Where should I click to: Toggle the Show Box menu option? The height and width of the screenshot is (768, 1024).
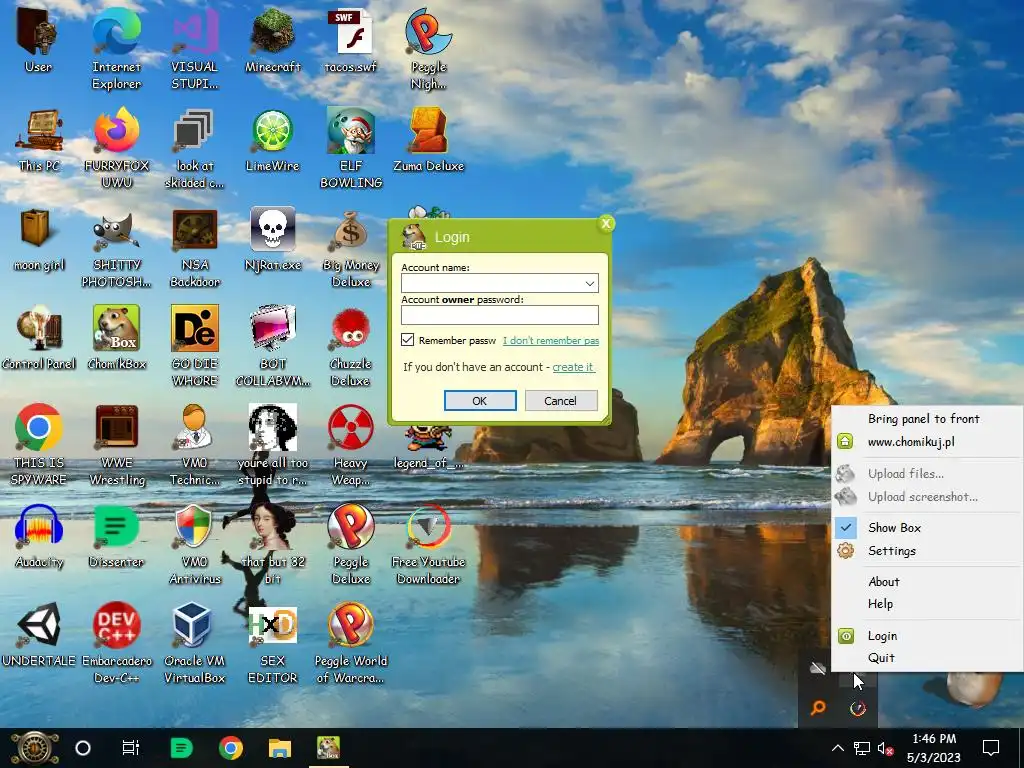894,527
